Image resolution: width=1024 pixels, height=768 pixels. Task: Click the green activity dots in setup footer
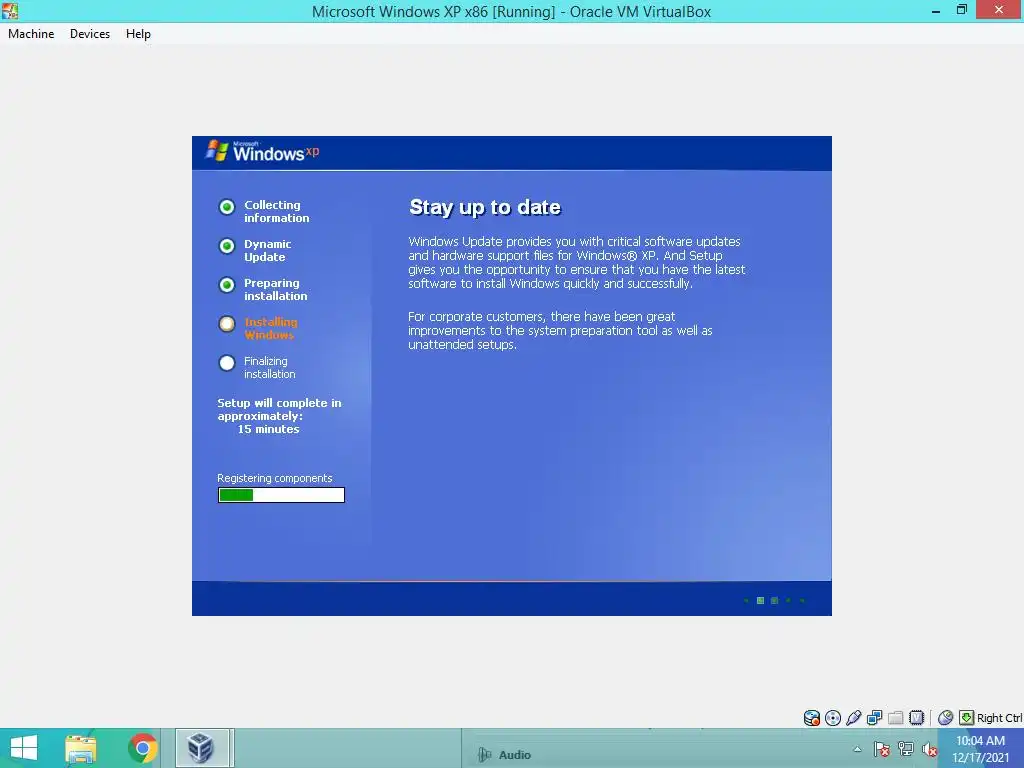click(774, 600)
